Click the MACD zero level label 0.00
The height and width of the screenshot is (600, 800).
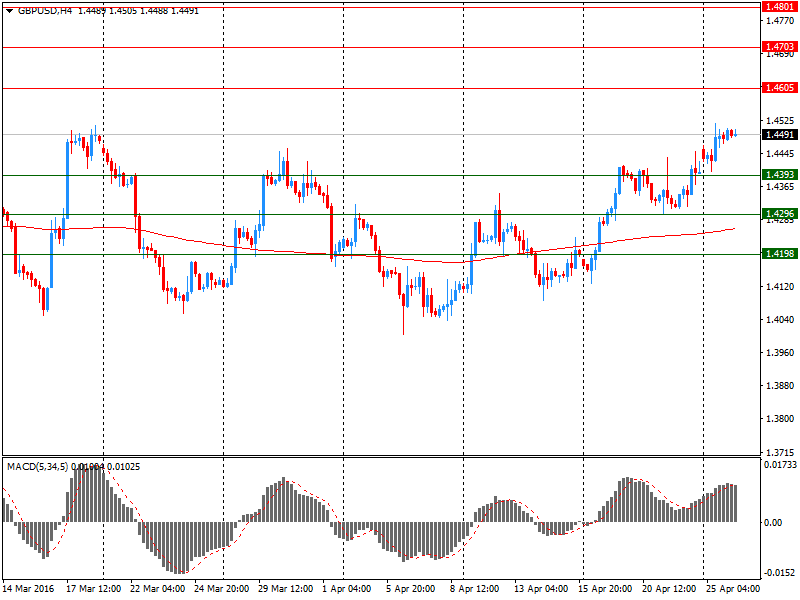pos(773,522)
